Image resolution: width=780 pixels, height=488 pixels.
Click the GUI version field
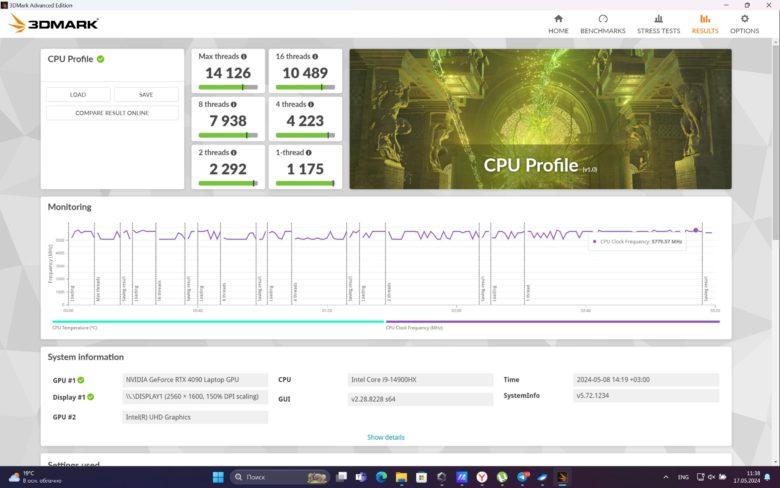(420, 399)
